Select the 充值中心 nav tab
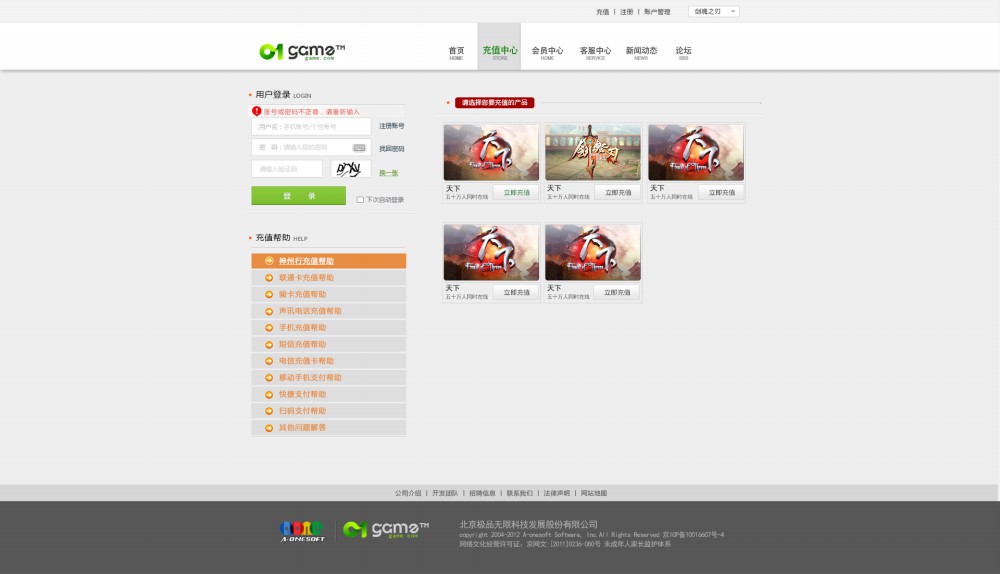 tap(499, 47)
